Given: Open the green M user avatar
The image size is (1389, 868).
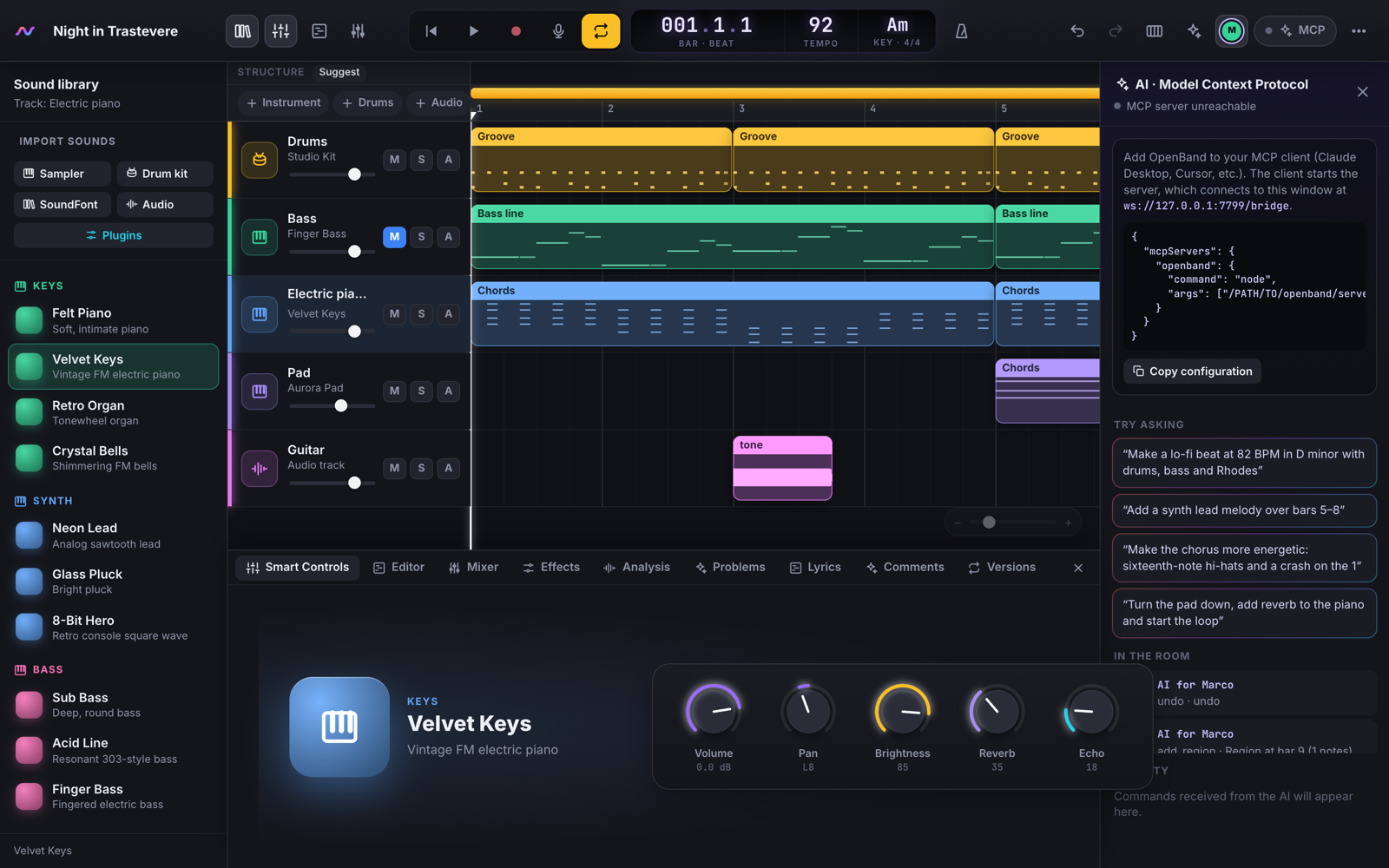Looking at the screenshot, I should point(1231,31).
